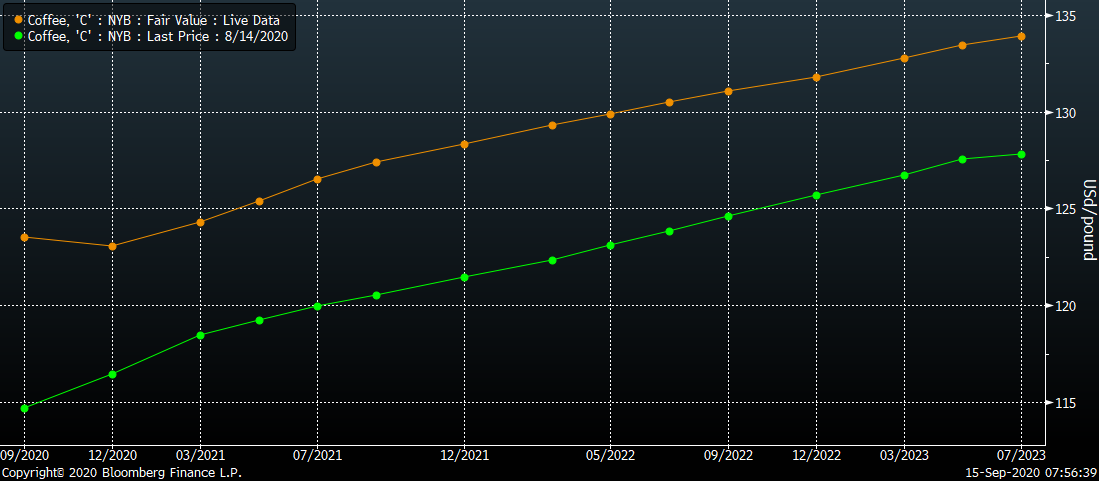Click the green data point at 03/2021
The height and width of the screenshot is (481, 1099).
(x=200, y=335)
